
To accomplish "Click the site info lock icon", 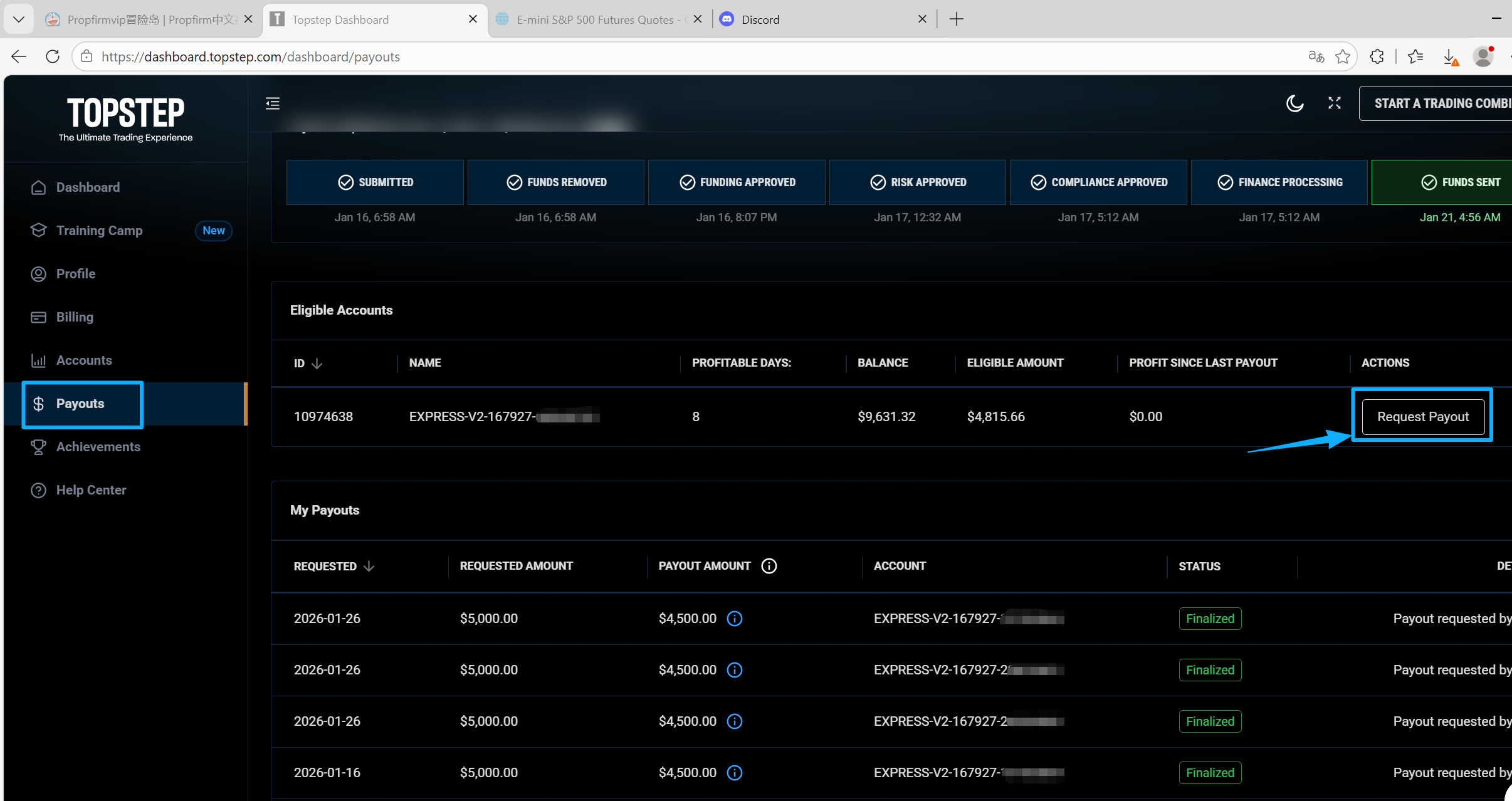I will (x=87, y=56).
